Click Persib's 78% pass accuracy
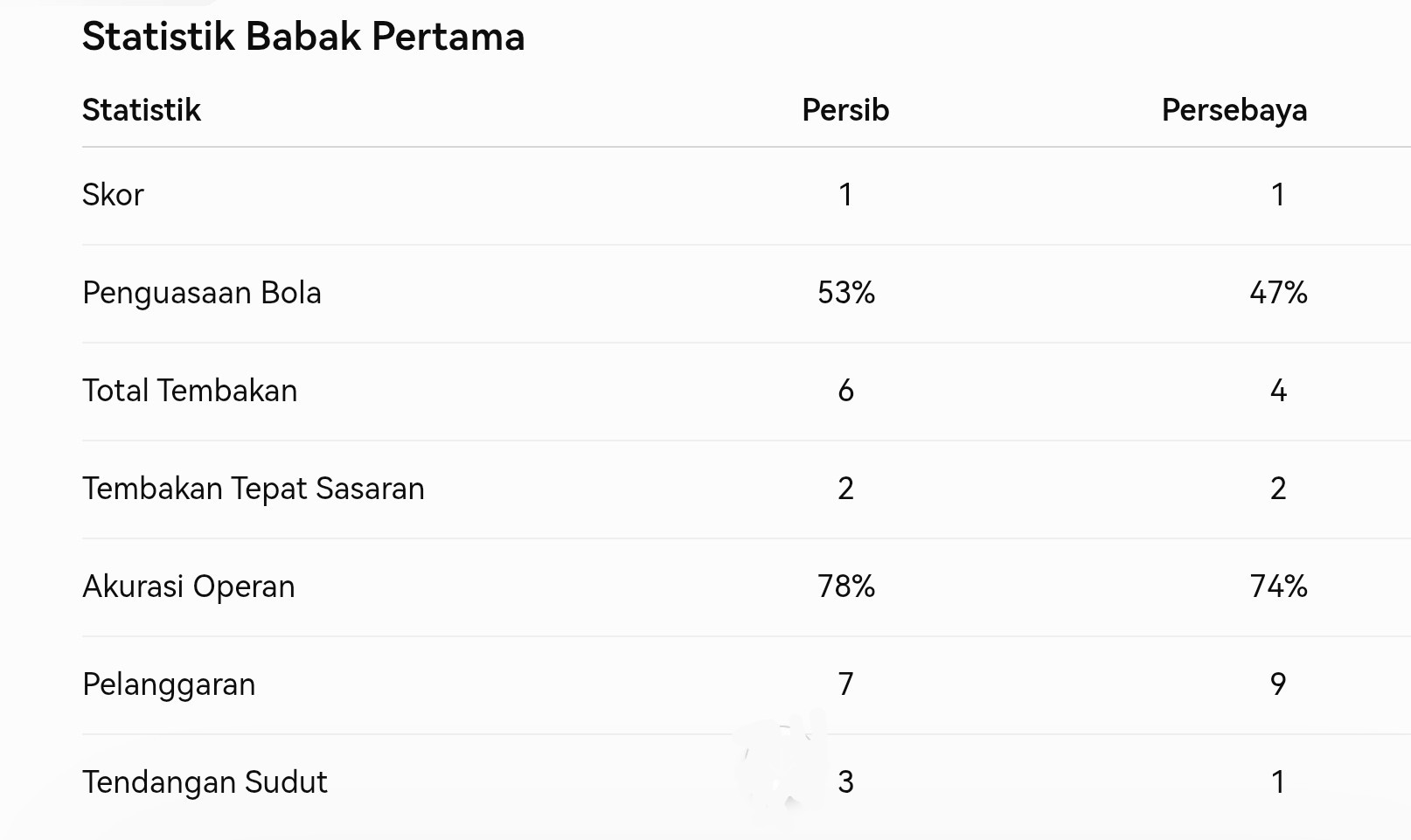Image resolution: width=1411 pixels, height=840 pixels. 846,586
